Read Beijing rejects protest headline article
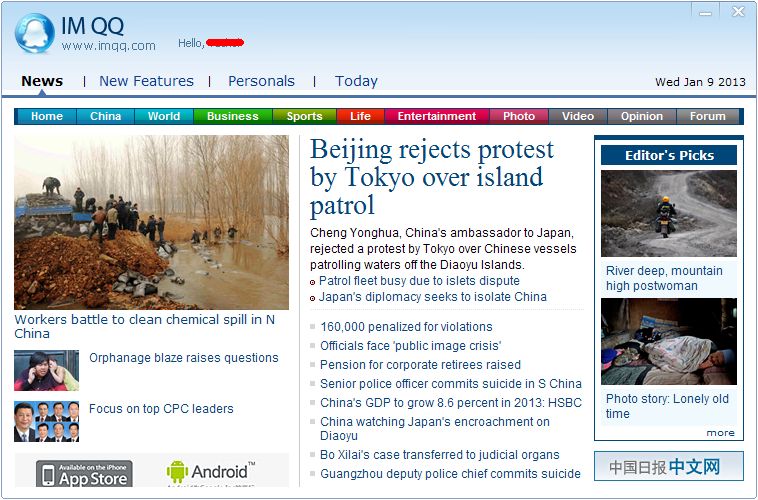The image size is (758, 500). pyautogui.click(x=431, y=177)
